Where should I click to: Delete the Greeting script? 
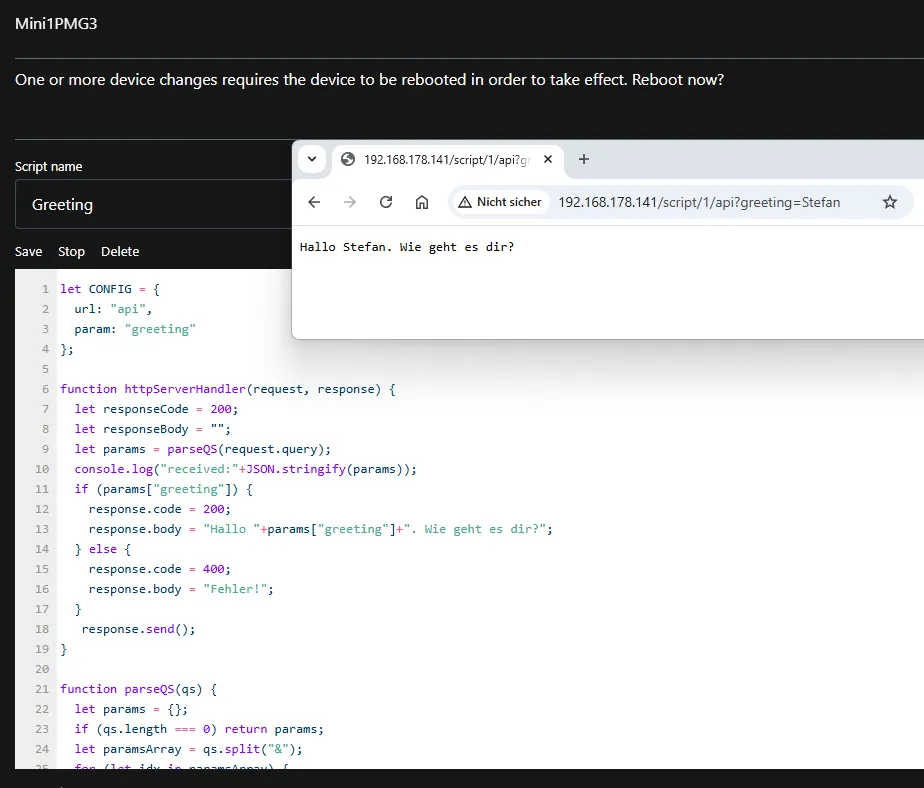(x=120, y=251)
